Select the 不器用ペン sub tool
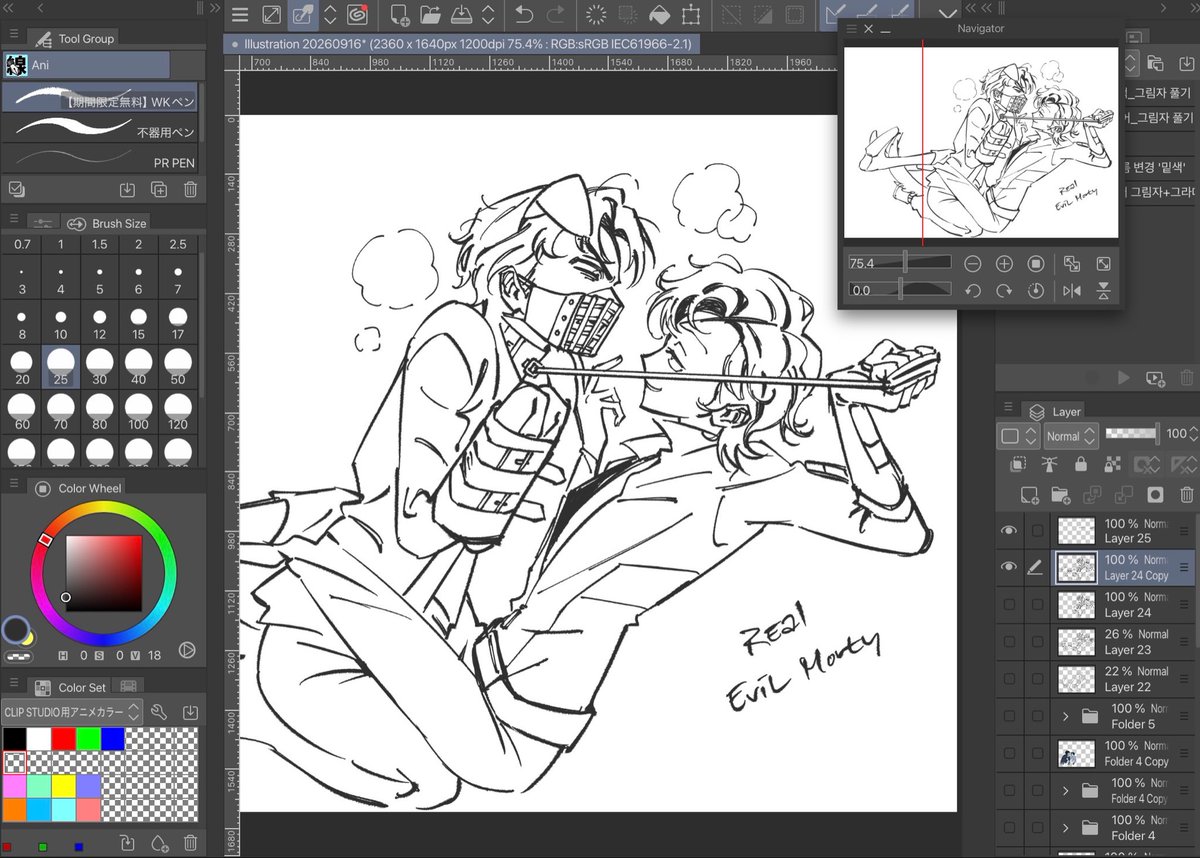The image size is (1200, 858). (x=100, y=128)
